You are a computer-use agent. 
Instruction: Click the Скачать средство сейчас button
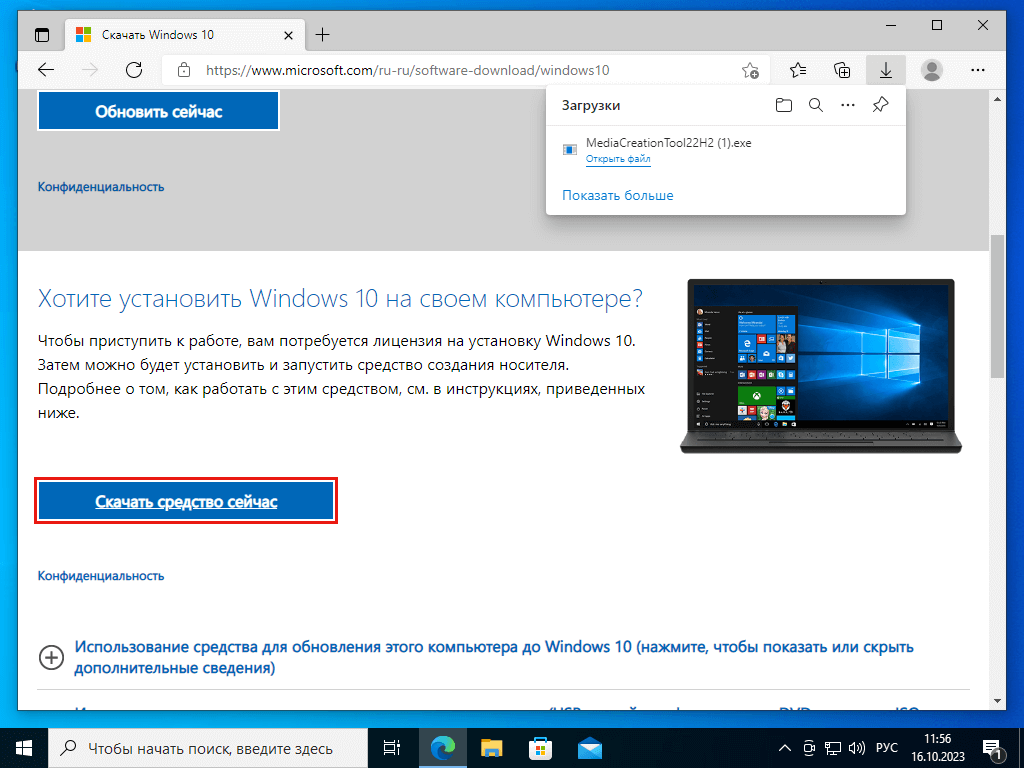(x=186, y=501)
